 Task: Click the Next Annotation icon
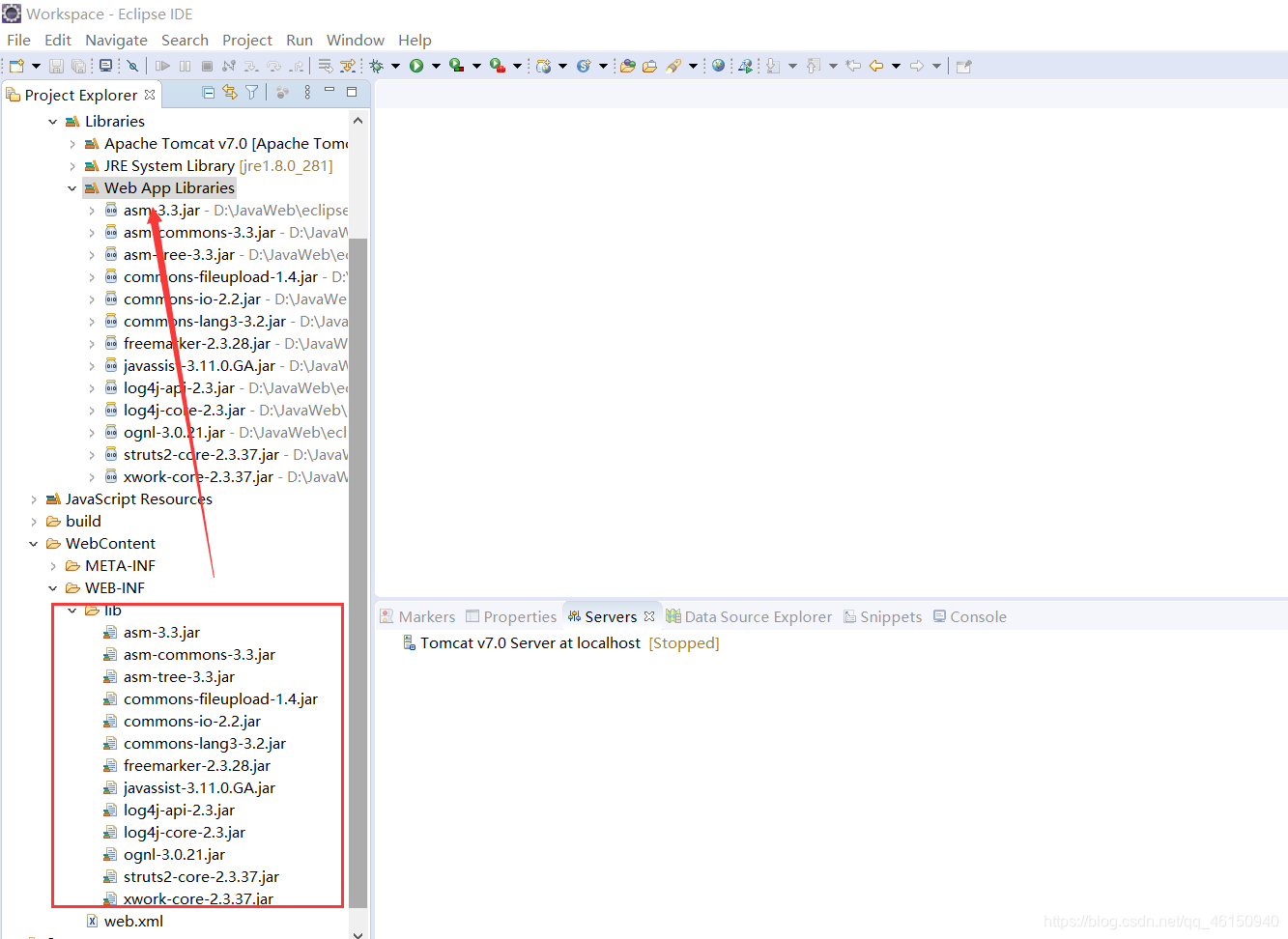(773, 66)
